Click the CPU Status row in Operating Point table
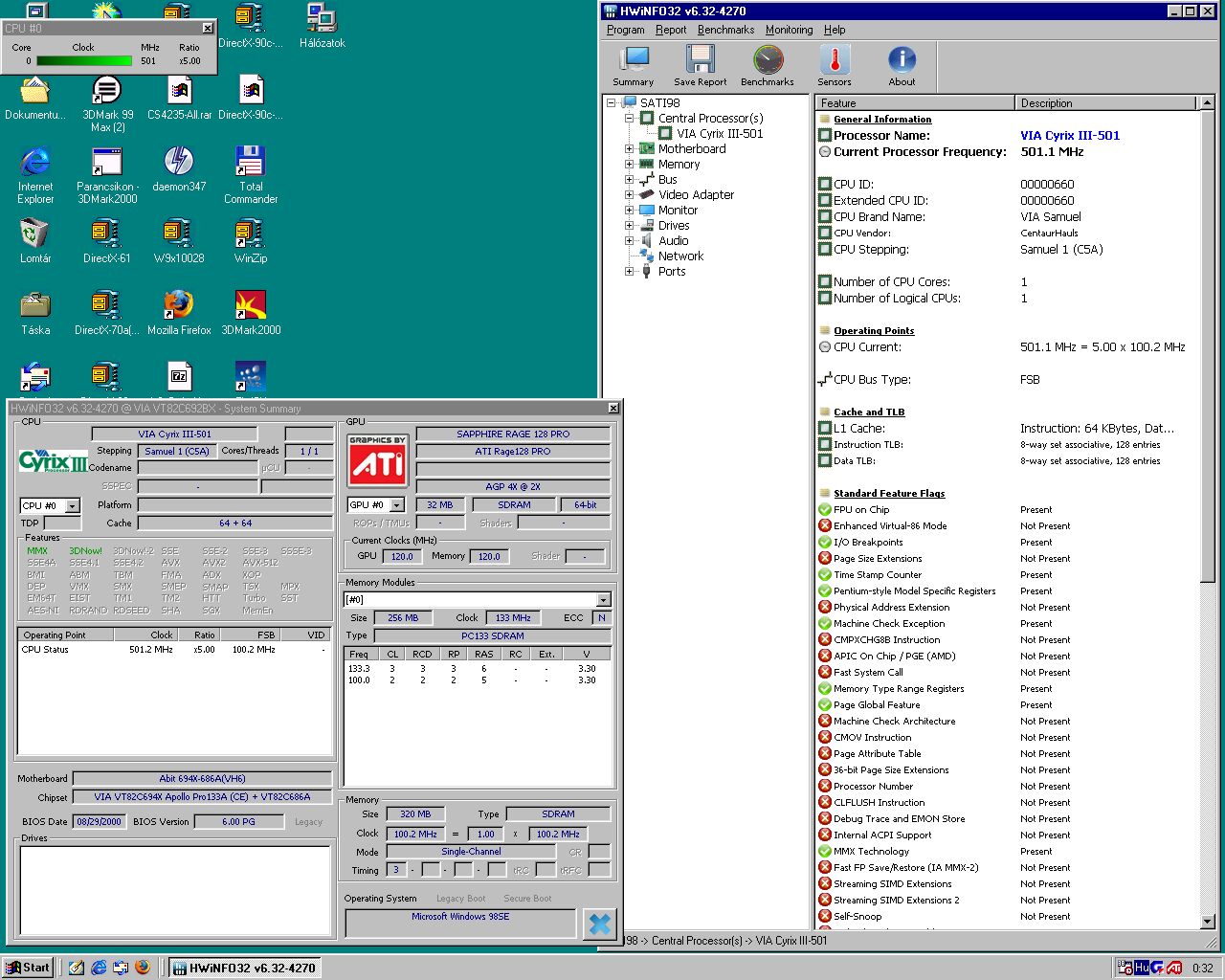Image resolution: width=1225 pixels, height=980 pixels. [x=174, y=650]
